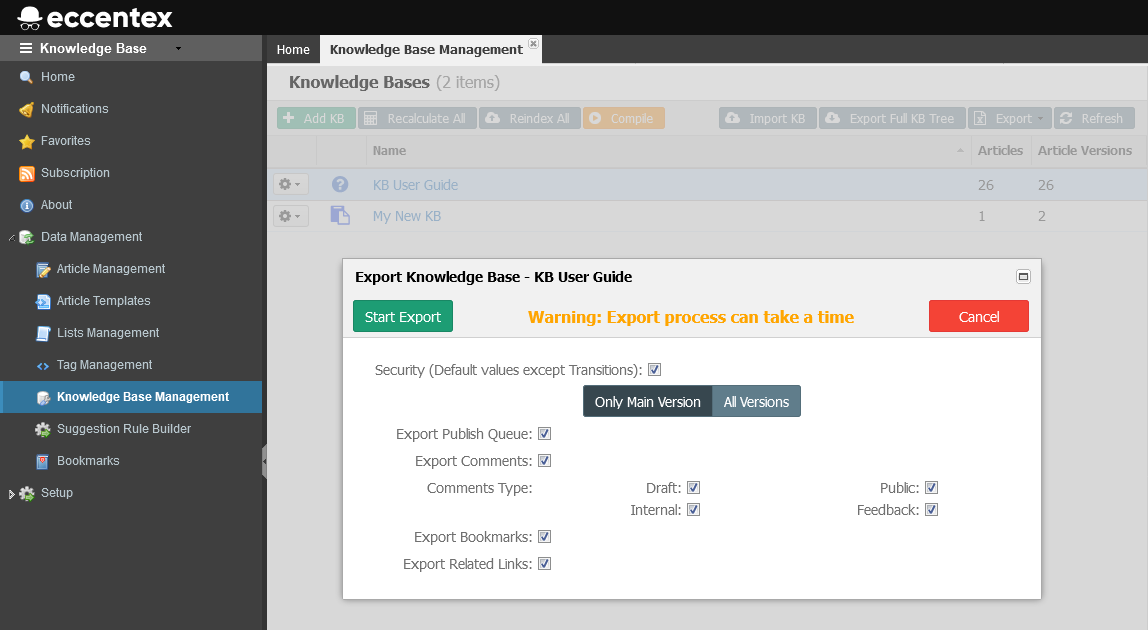Click the Lists Management icon
Image resolution: width=1148 pixels, height=630 pixels.
click(x=43, y=333)
